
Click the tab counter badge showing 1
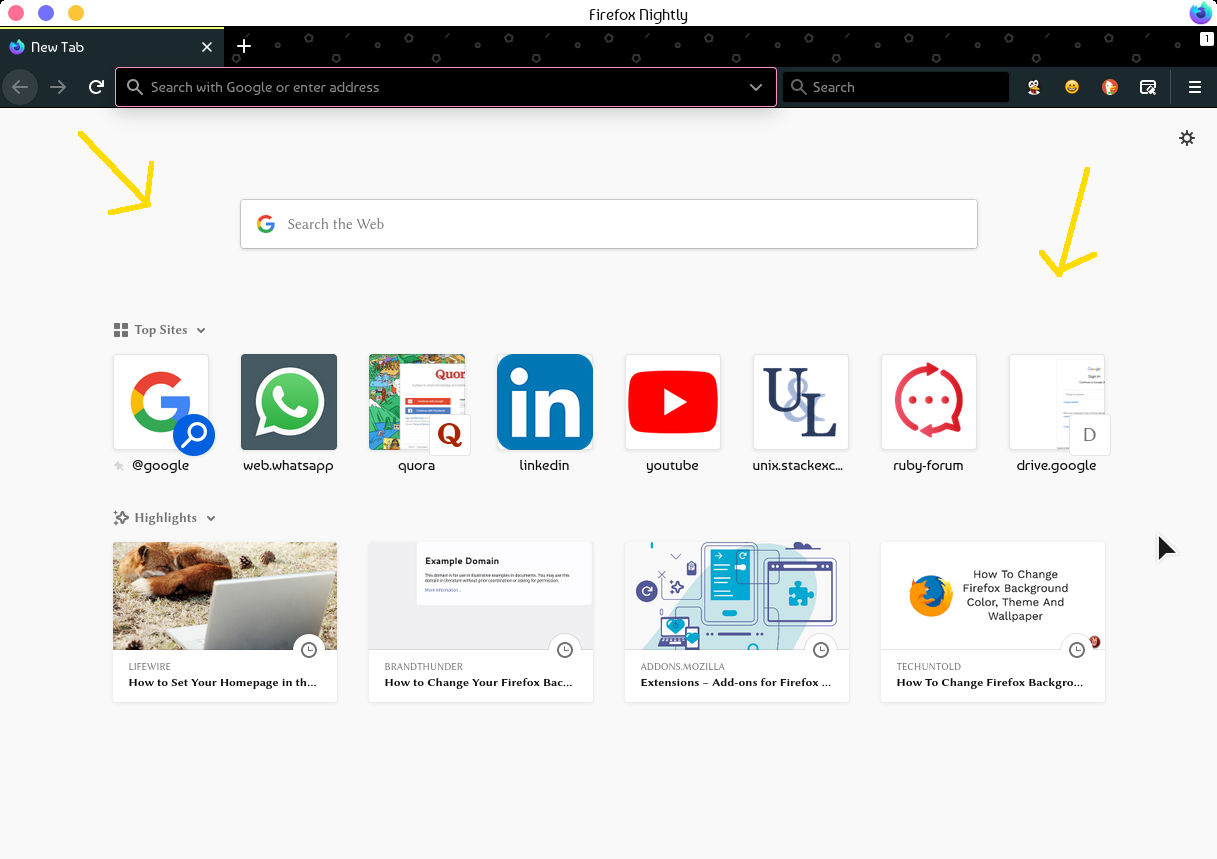point(1207,39)
